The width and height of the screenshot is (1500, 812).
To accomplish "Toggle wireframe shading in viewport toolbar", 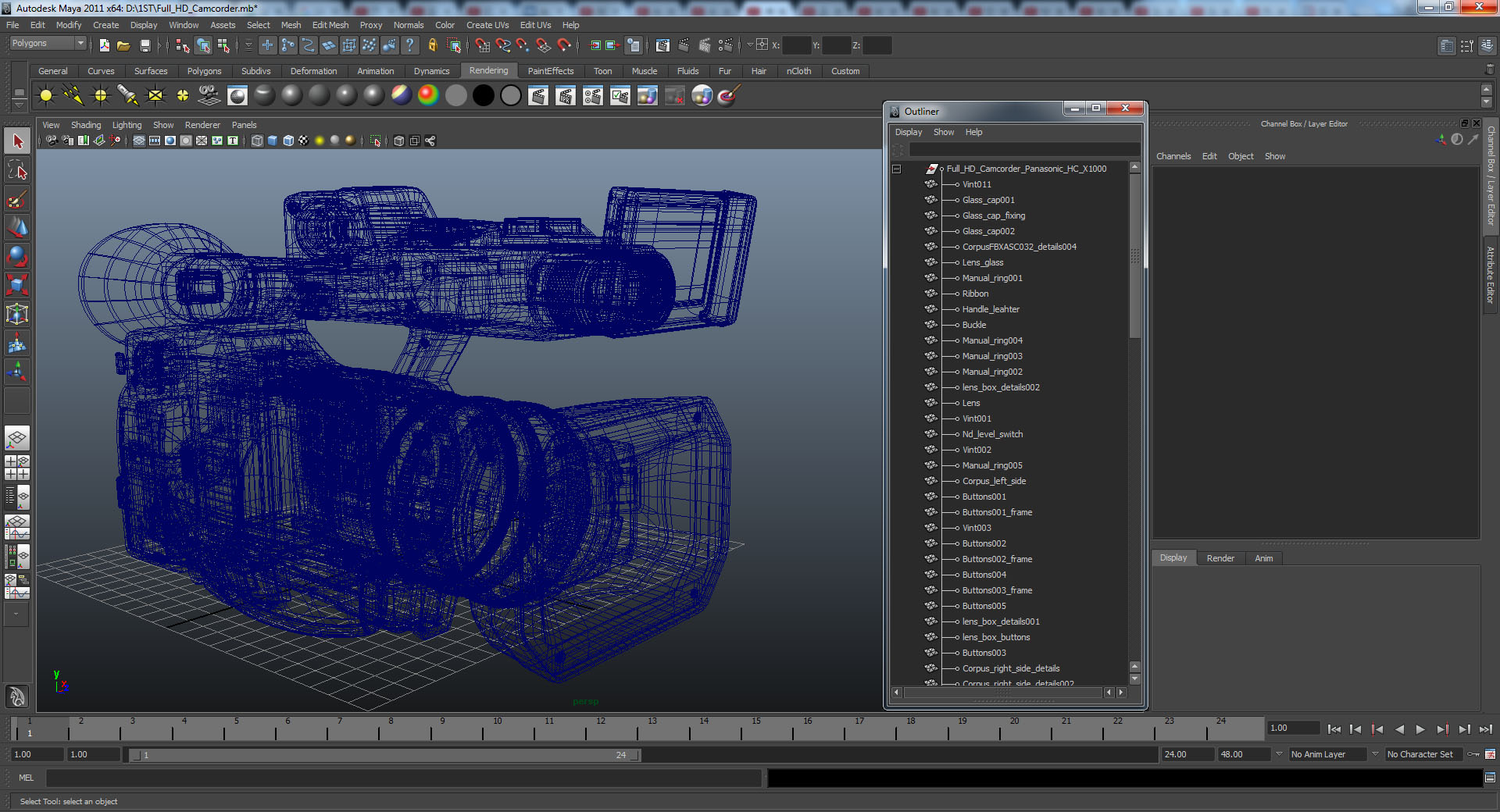I will point(257,141).
